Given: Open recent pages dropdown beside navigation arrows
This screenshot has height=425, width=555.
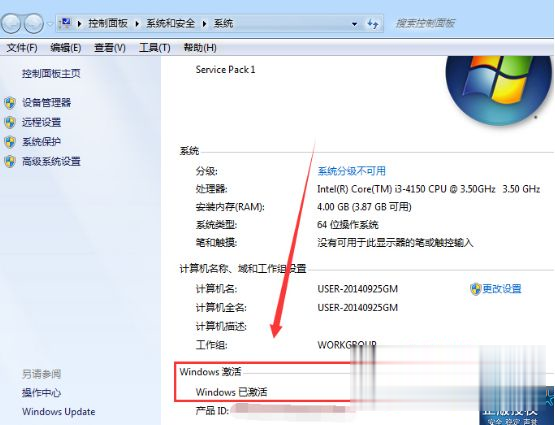Looking at the screenshot, I should 50,24.
